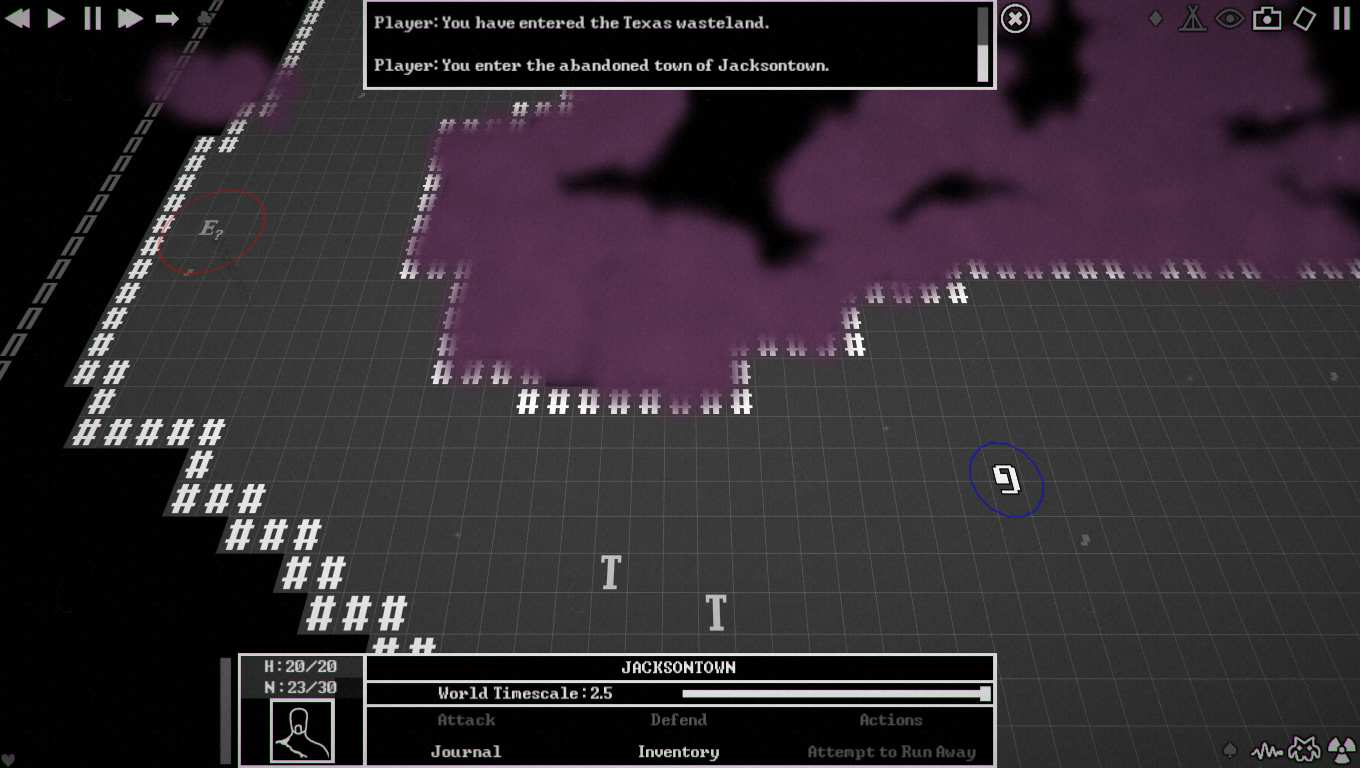The height and width of the screenshot is (768, 1360).
Task: Click the heartbeat pulse icon
Action: coord(1266,749)
